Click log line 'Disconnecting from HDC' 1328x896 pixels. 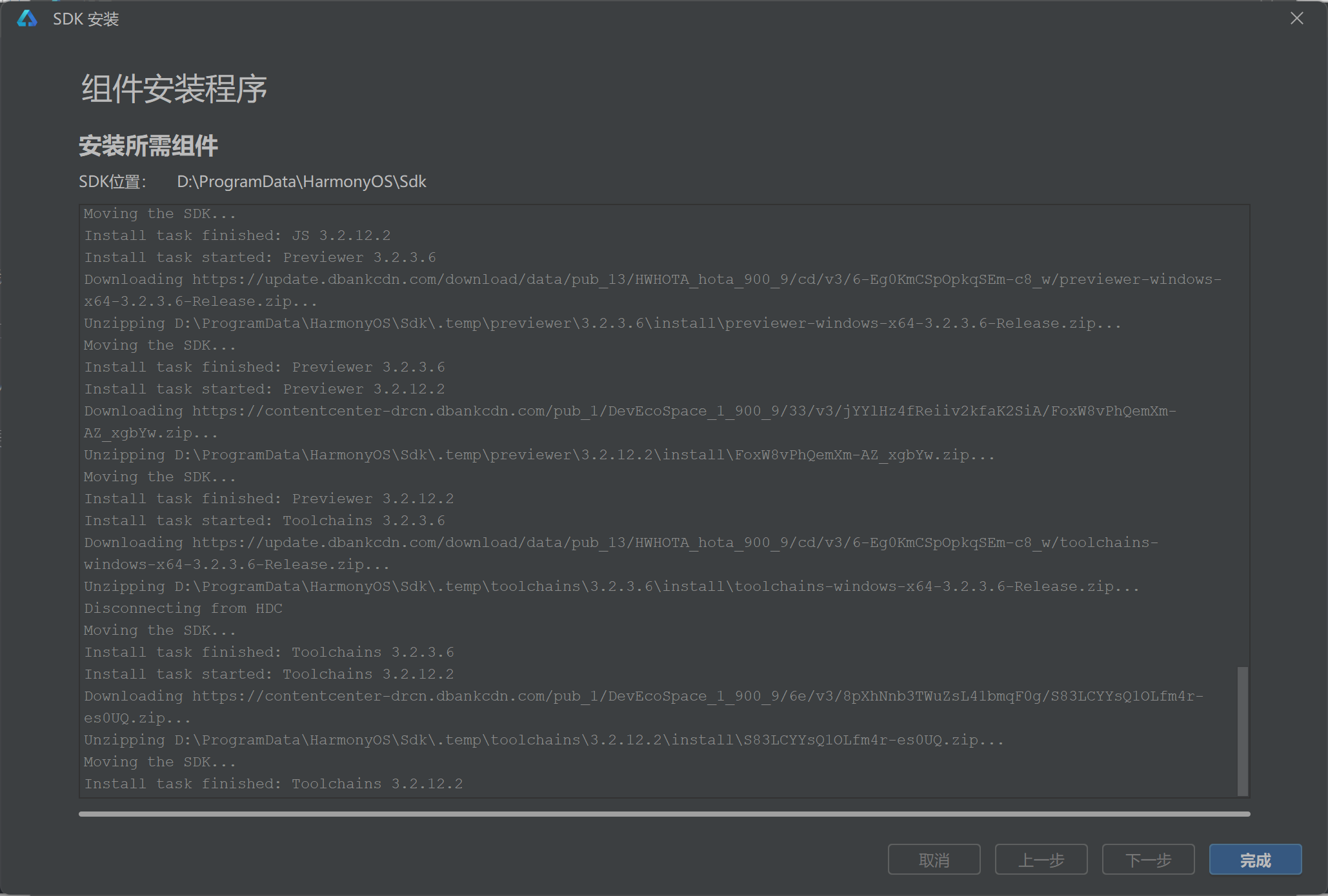coord(183,608)
